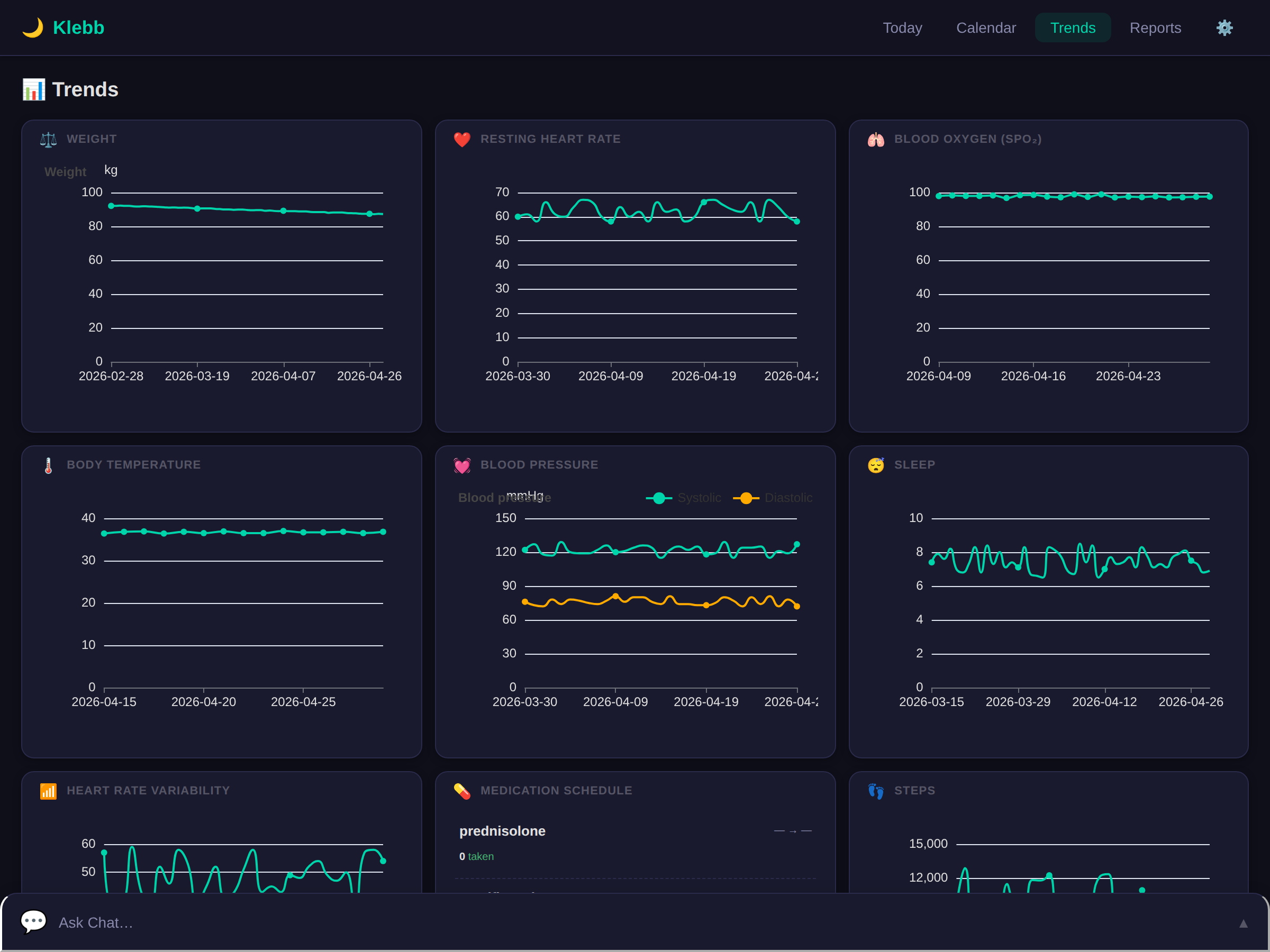This screenshot has width=1270, height=952.
Task: Click the 2026-04-16 label on blood oxygen chart
Action: [1033, 377]
